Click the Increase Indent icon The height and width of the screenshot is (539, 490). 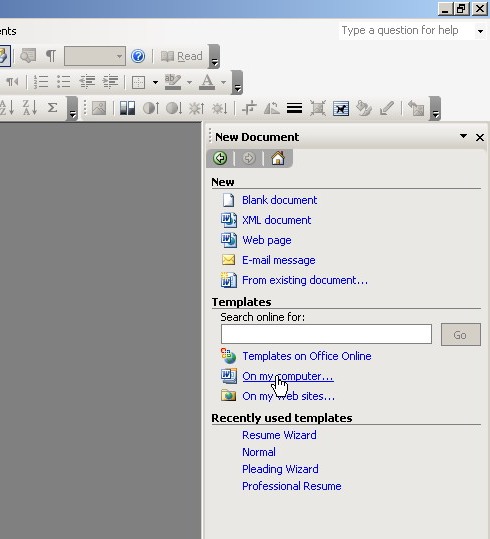click(x=110, y=82)
